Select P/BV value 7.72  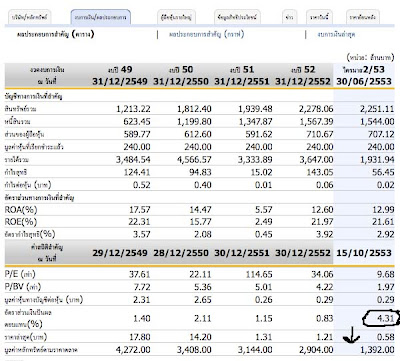click(142, 287)
